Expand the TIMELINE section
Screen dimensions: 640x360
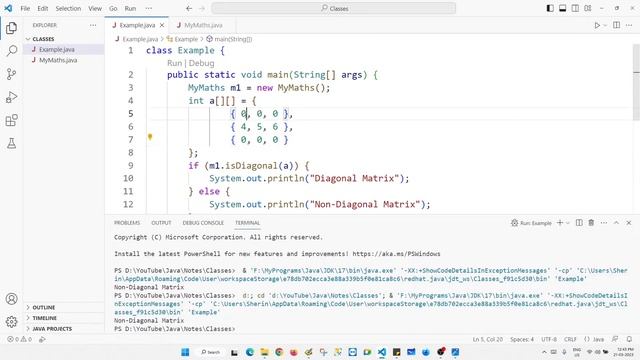coord(44,318)
